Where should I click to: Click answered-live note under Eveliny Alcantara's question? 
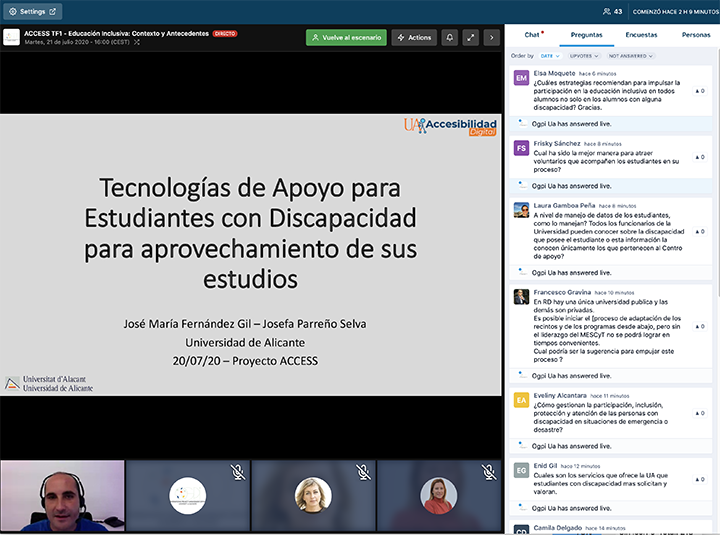[x=611, y=446]
